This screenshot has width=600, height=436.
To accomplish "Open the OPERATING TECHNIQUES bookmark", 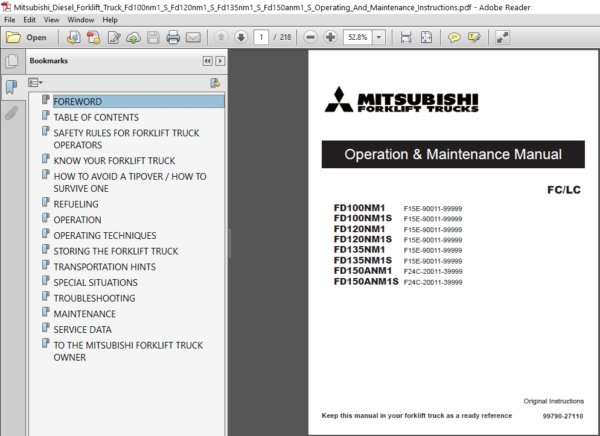I will click(x=105, y=235).
